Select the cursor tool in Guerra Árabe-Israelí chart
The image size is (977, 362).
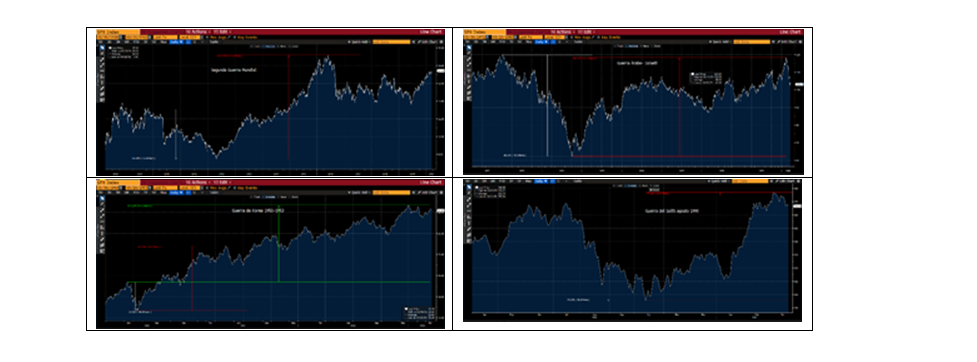469,47
